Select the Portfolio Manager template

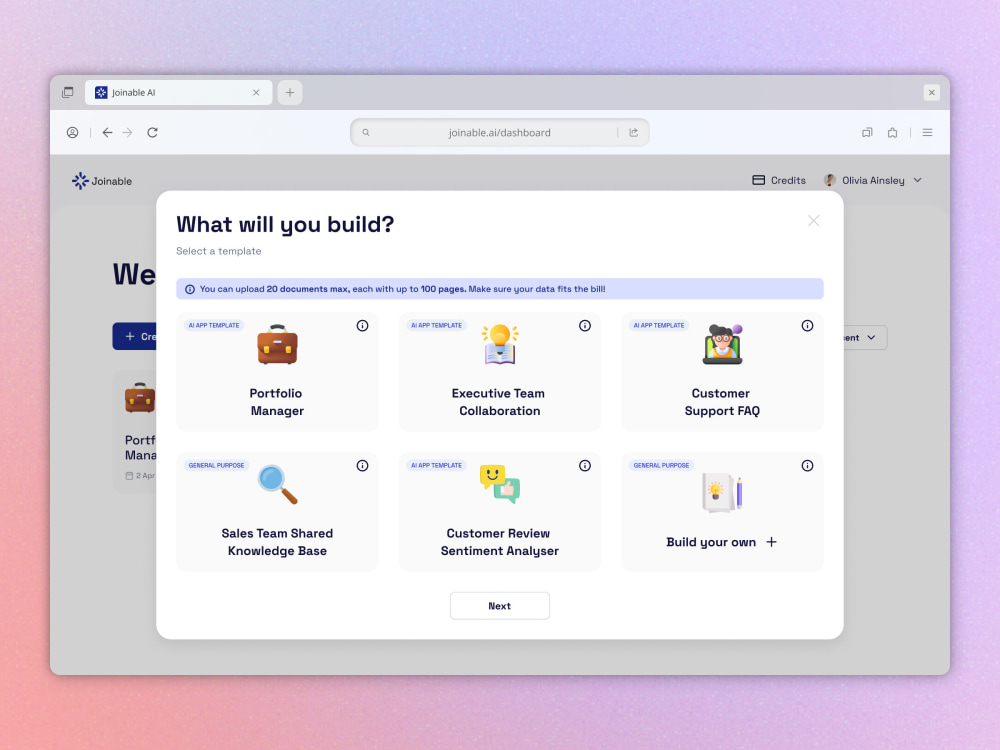(x=277, y=372)
